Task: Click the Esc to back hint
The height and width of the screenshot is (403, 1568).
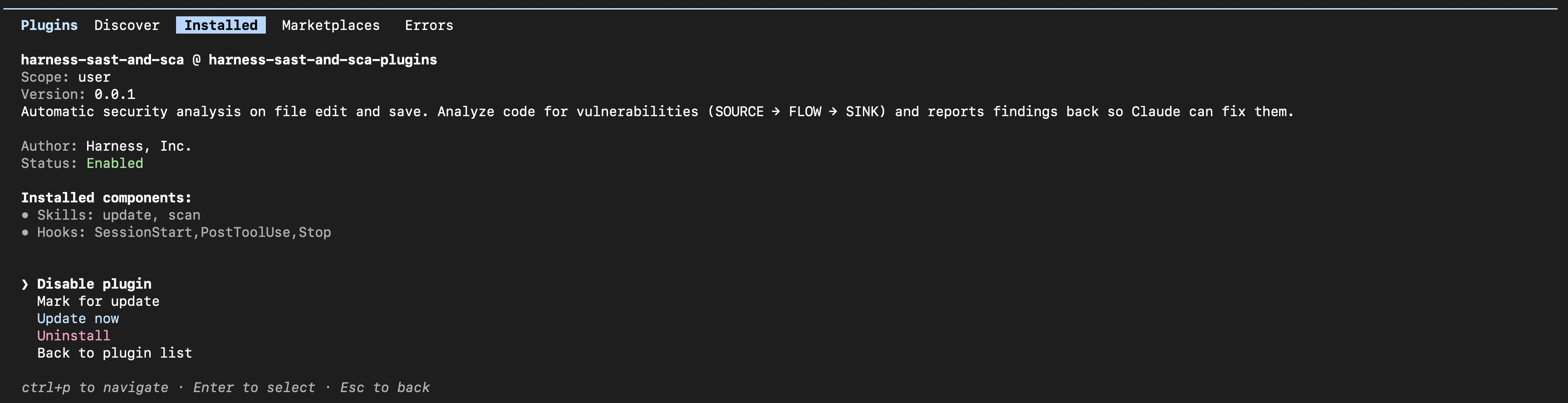Action: coord(385,388)
